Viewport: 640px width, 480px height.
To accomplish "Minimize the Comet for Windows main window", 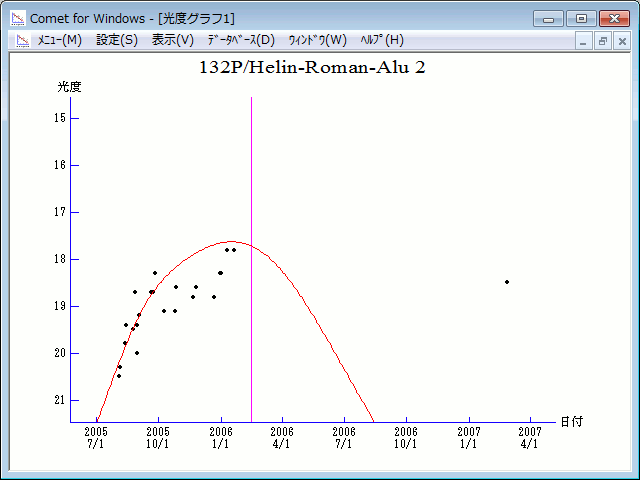I will pos(549,18).
